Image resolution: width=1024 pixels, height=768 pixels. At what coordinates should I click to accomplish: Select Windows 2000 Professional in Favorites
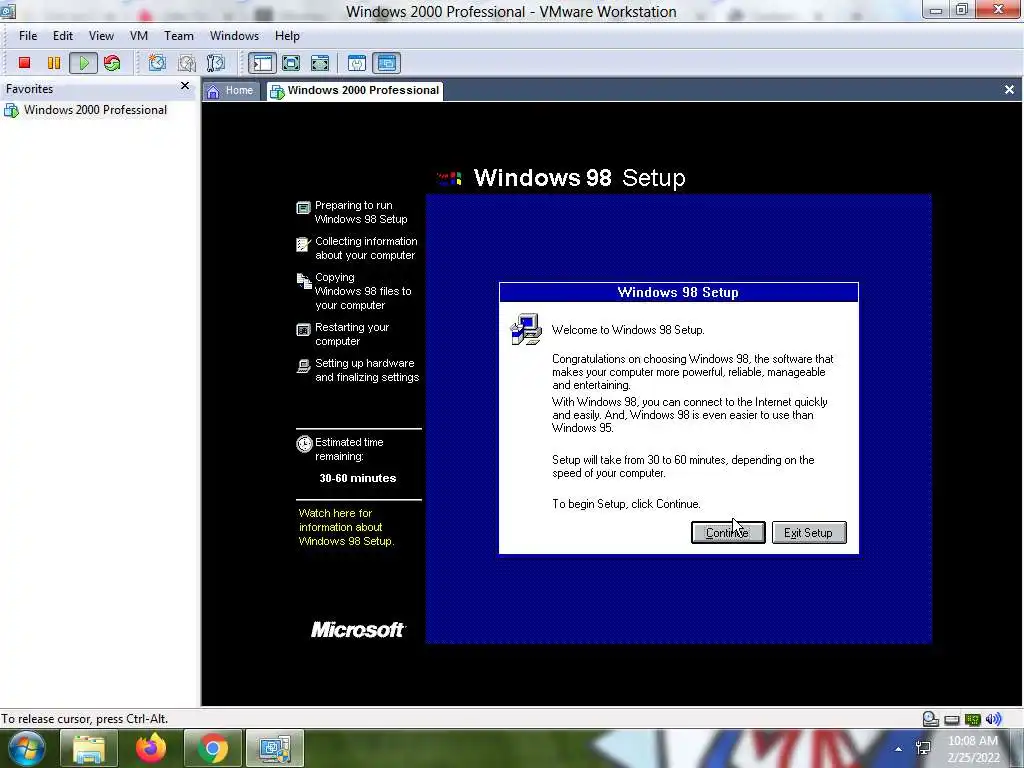pyautogui.click(x=86, y=110)
